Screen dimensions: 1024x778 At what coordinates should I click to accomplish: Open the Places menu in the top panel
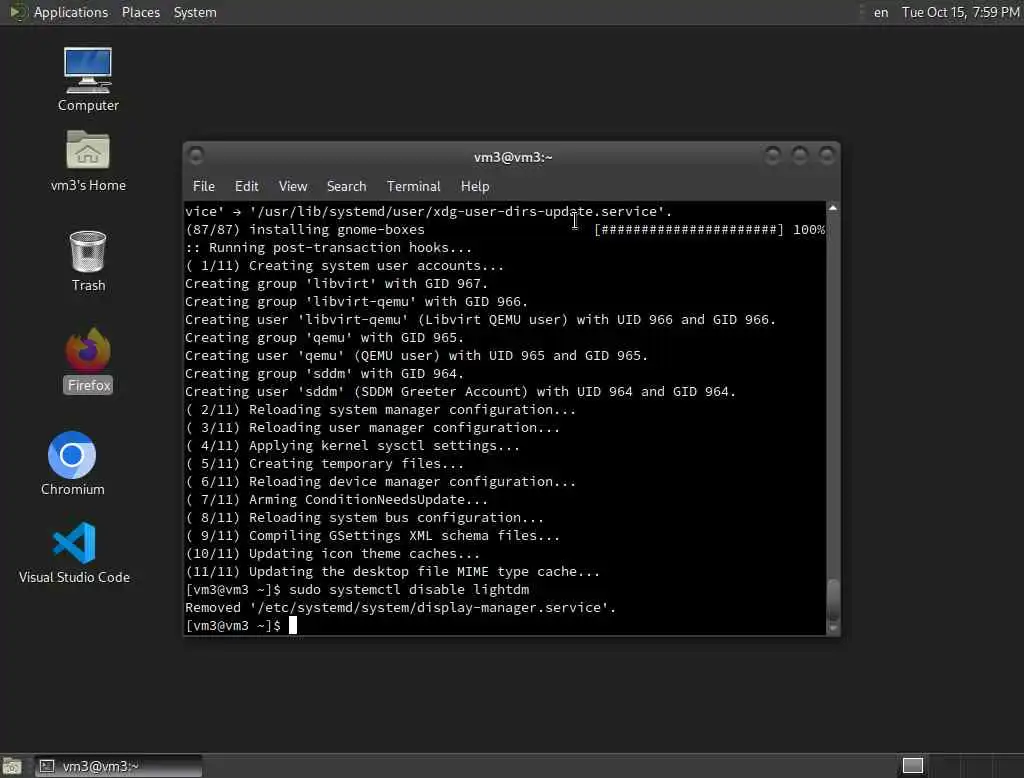point(140,12)
